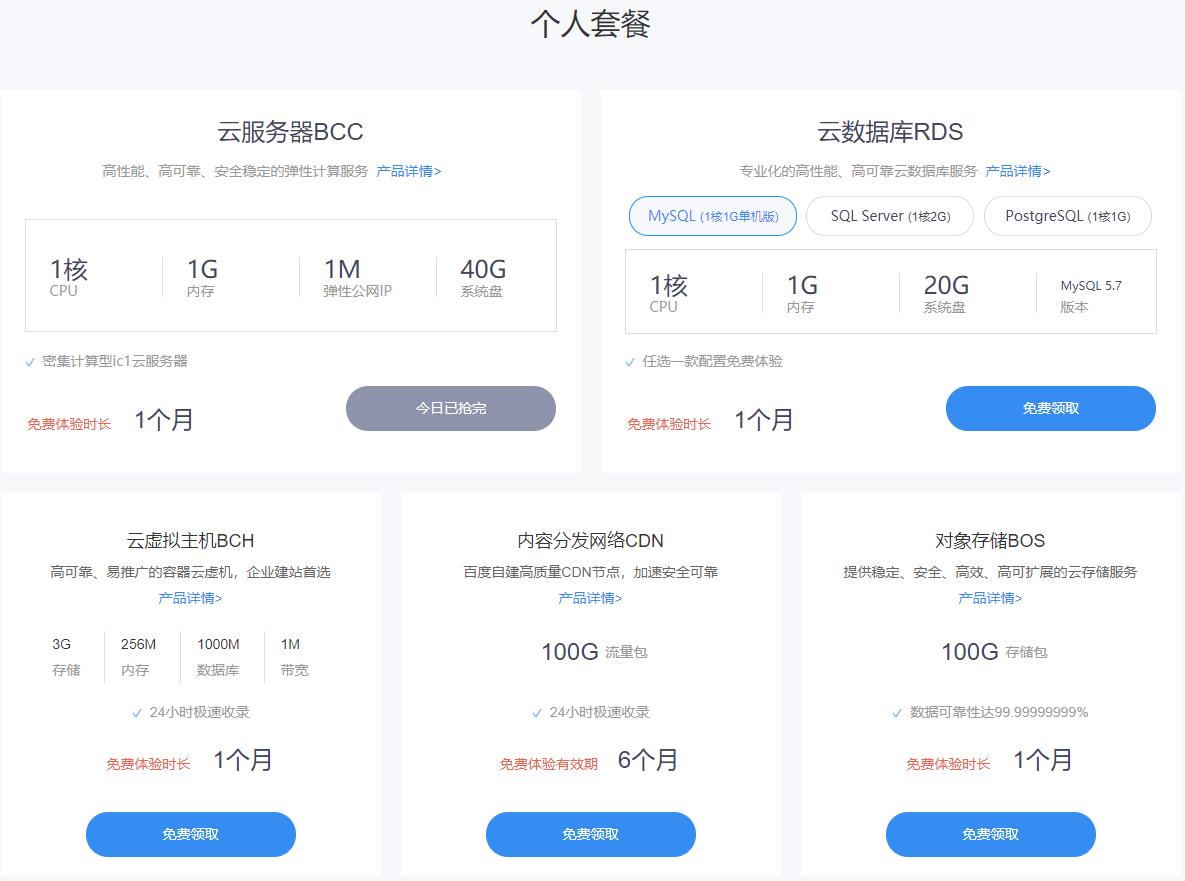
Task: Click the 个人套餐 heading
Action: pos(590,23)
